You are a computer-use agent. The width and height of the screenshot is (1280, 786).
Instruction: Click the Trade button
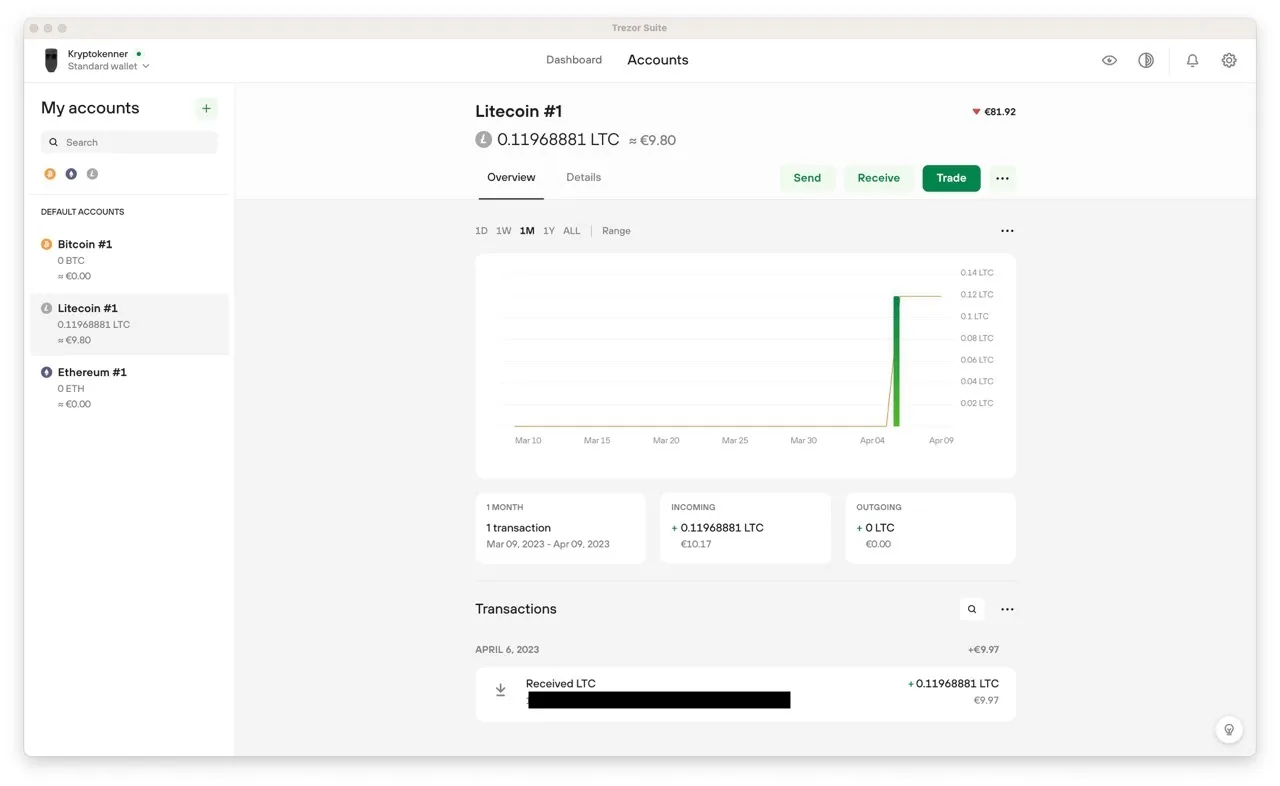click(x=951, y=178)
